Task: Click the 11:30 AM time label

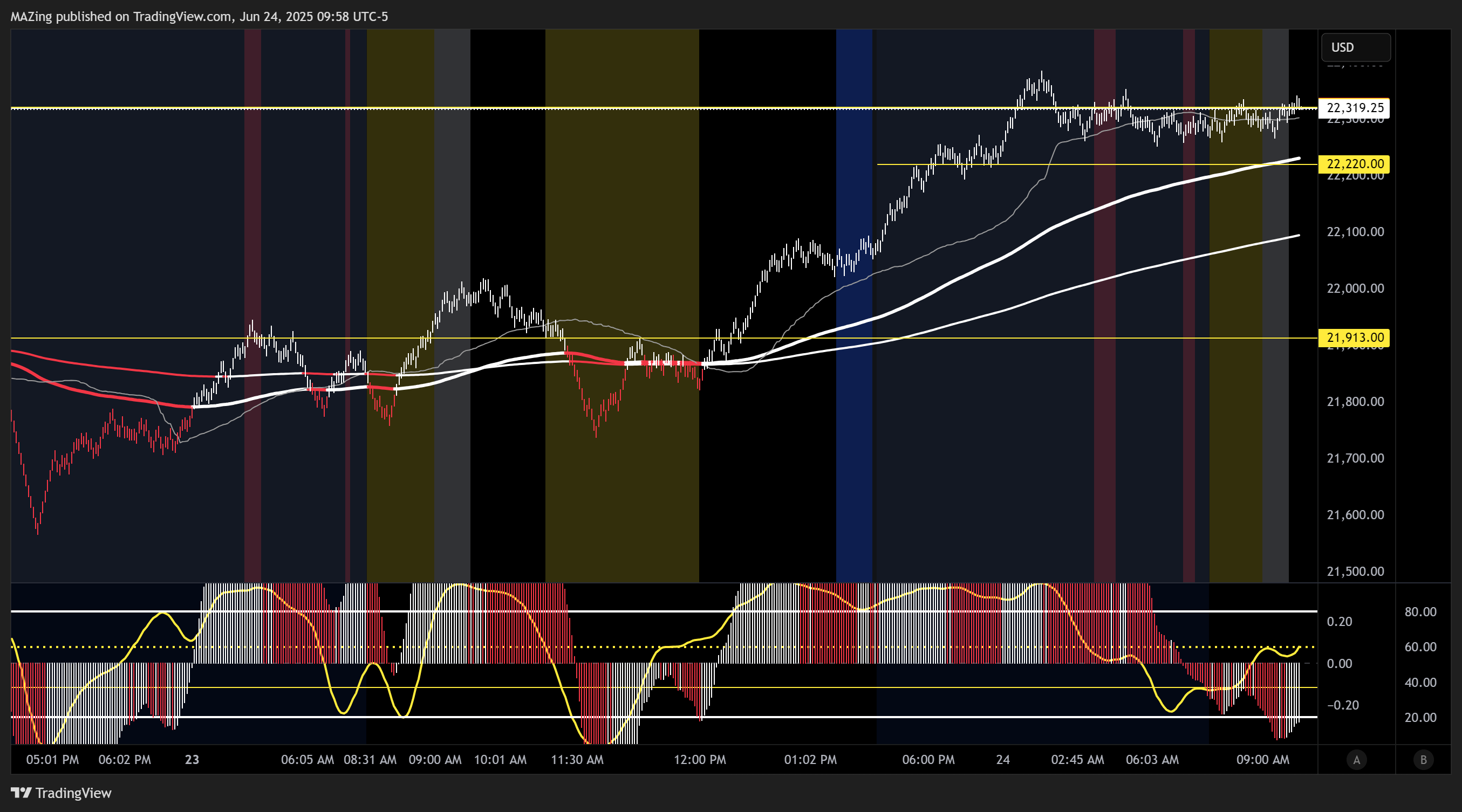Action: pyautogui.click(x=577, y=760)
